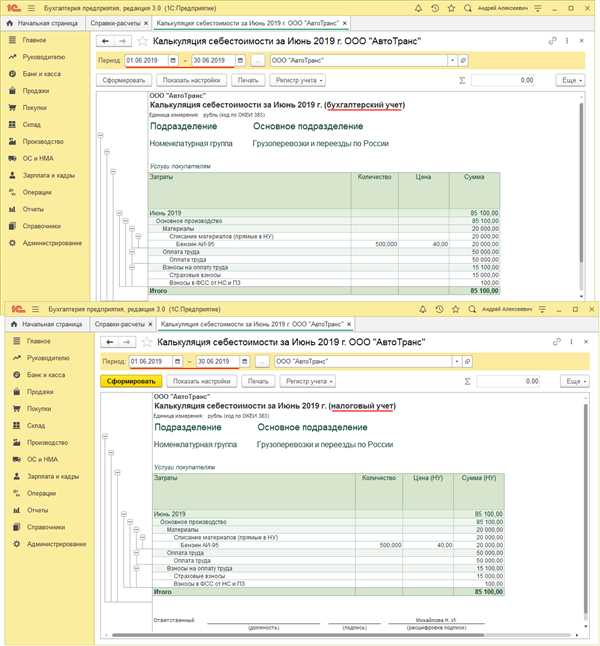Image resolution: width=600 pixels, height=646 pixels.
Task: Click sum sigma icon in top window
Action: coord(462,80)
